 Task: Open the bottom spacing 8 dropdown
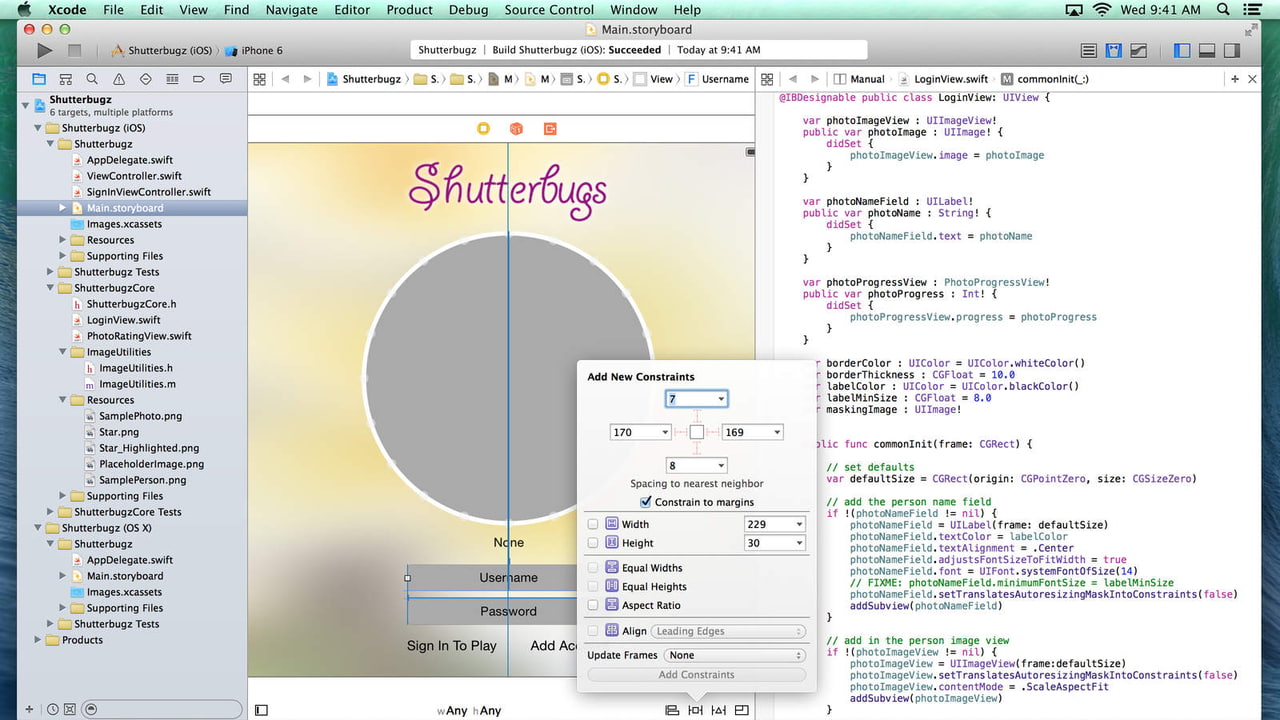tap(720, 466)
